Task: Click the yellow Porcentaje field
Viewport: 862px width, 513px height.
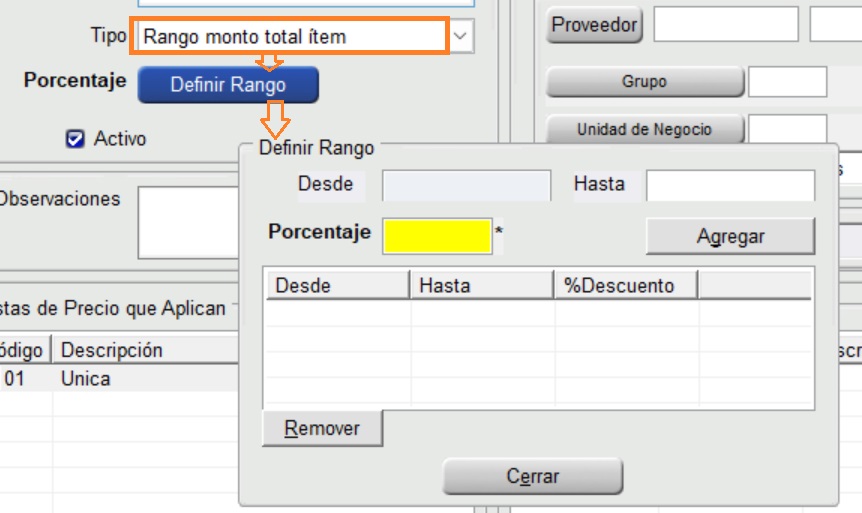Action: pyautogui.click(x=437, y=235)
